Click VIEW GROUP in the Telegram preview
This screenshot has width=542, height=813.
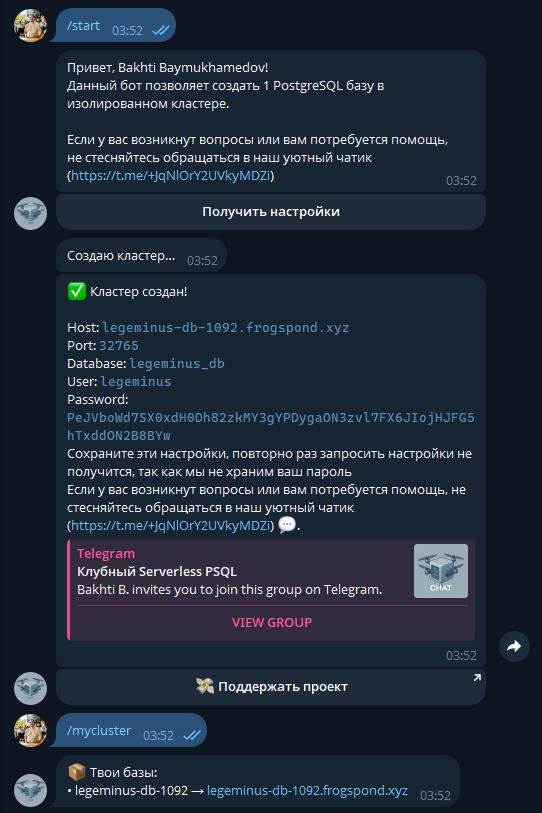(272, 622)
